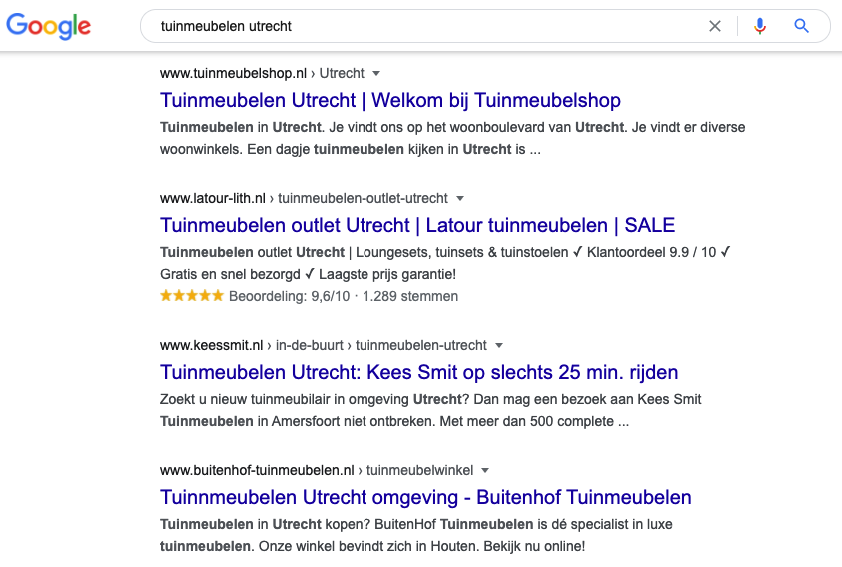
Task: Expand dropdown arrow next to latour-lith.nl URL
Action: 460,199
